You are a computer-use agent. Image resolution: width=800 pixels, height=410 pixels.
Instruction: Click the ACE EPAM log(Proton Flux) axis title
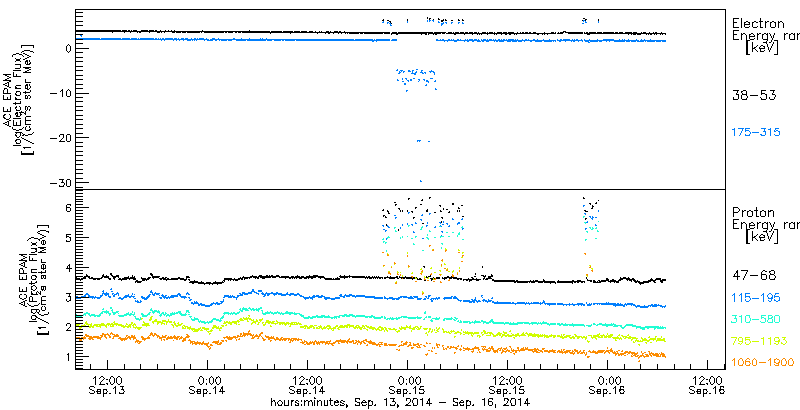click(33, 279)
